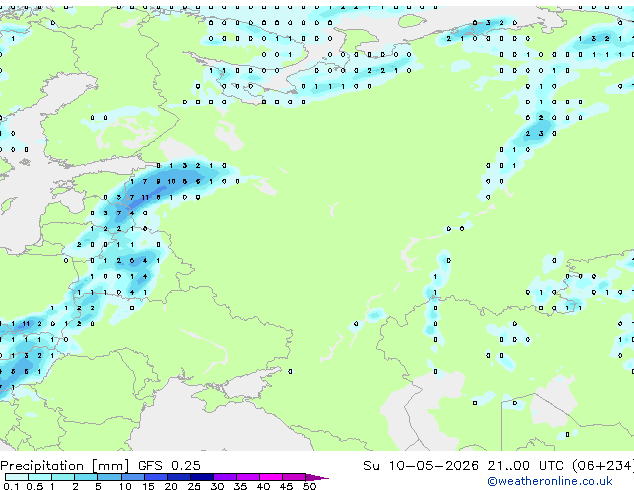This screenshot has height=490, width=634.
Task: Open the weatheronline.co.uk copyright link
Action: tap(550, 481)
